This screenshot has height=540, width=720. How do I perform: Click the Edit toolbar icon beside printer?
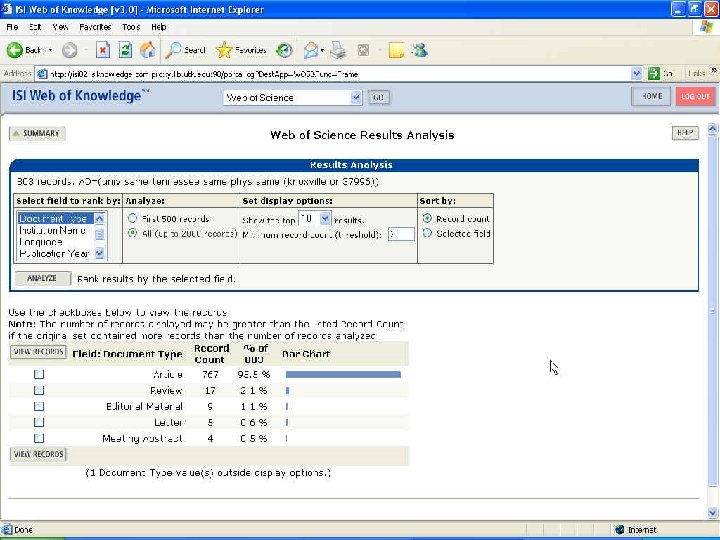pos(363,50)
